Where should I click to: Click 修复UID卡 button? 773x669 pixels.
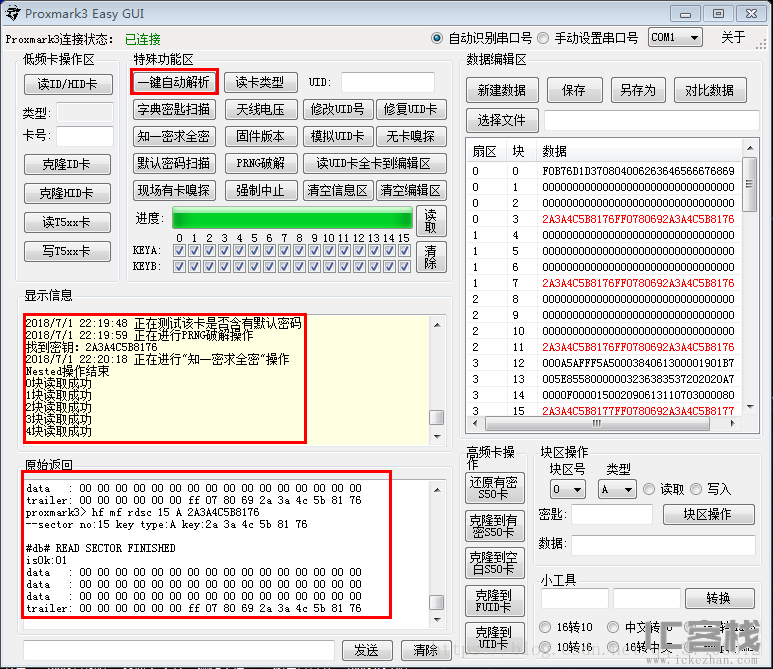pyautogui.click(x=411, y=109)
